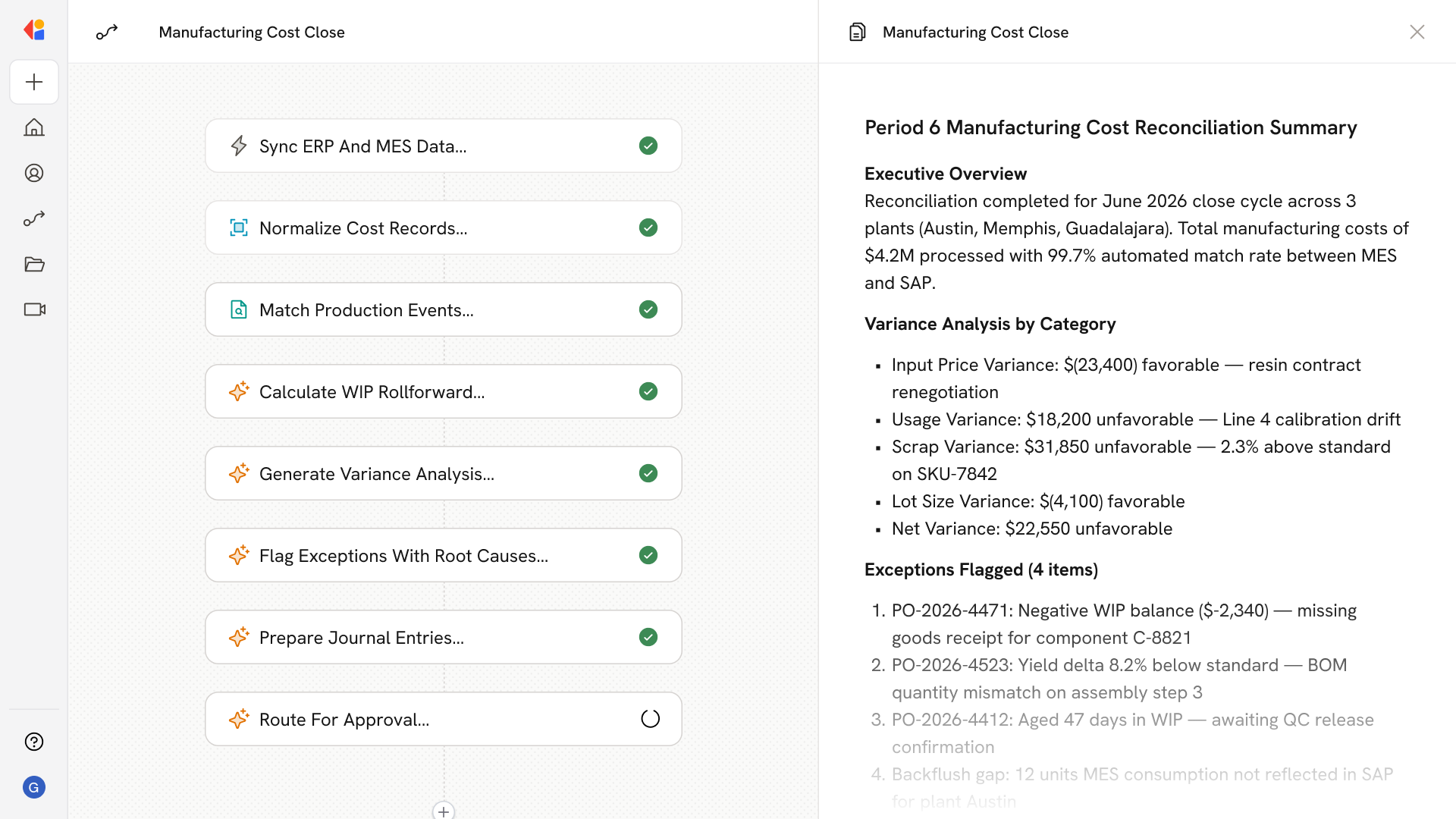Click green checkmark on Generate Variance Analysis

[648, 473]
